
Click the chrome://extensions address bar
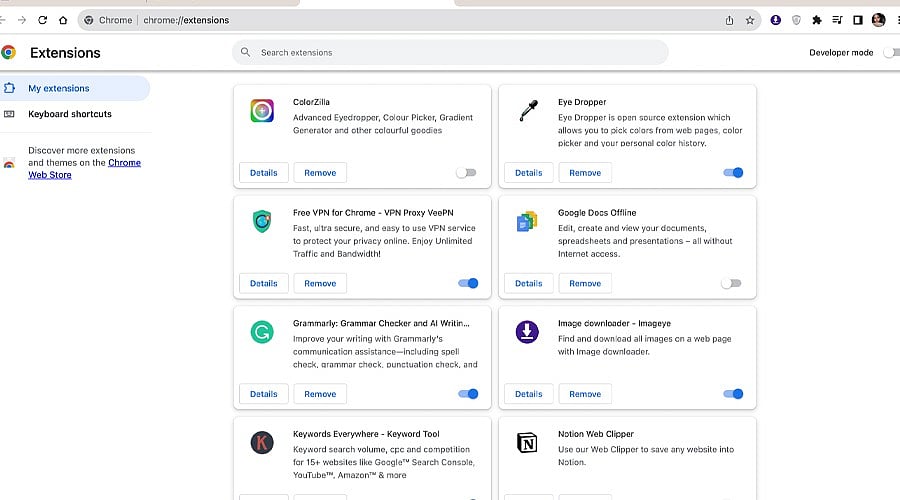[x=419, y=20]
